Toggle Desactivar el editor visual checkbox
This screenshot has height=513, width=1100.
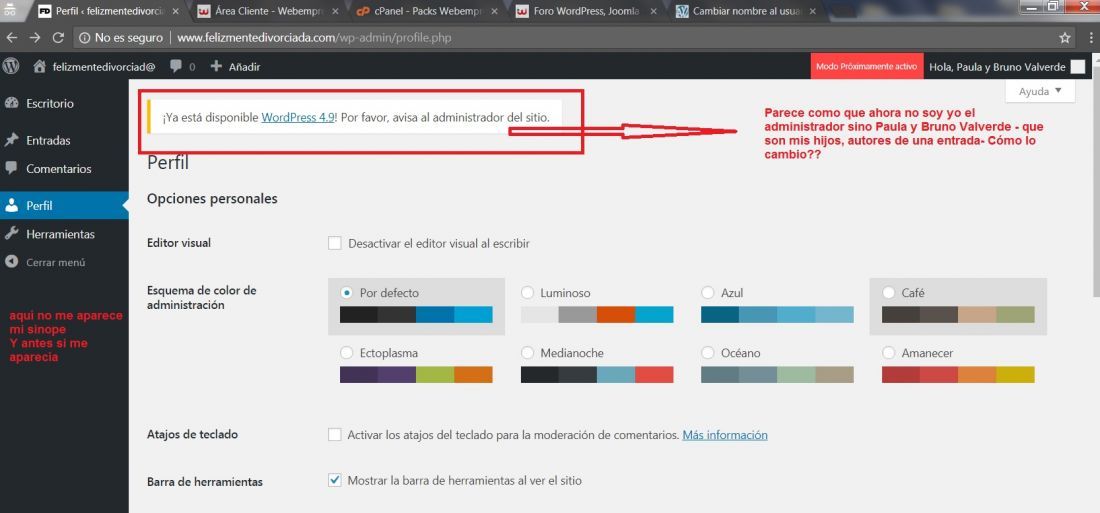tap(335, 244)
